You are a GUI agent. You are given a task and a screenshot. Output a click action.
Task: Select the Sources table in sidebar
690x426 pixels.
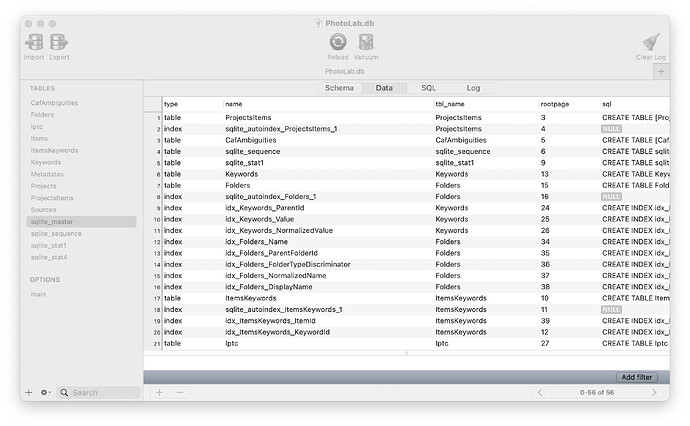(44, 210)
